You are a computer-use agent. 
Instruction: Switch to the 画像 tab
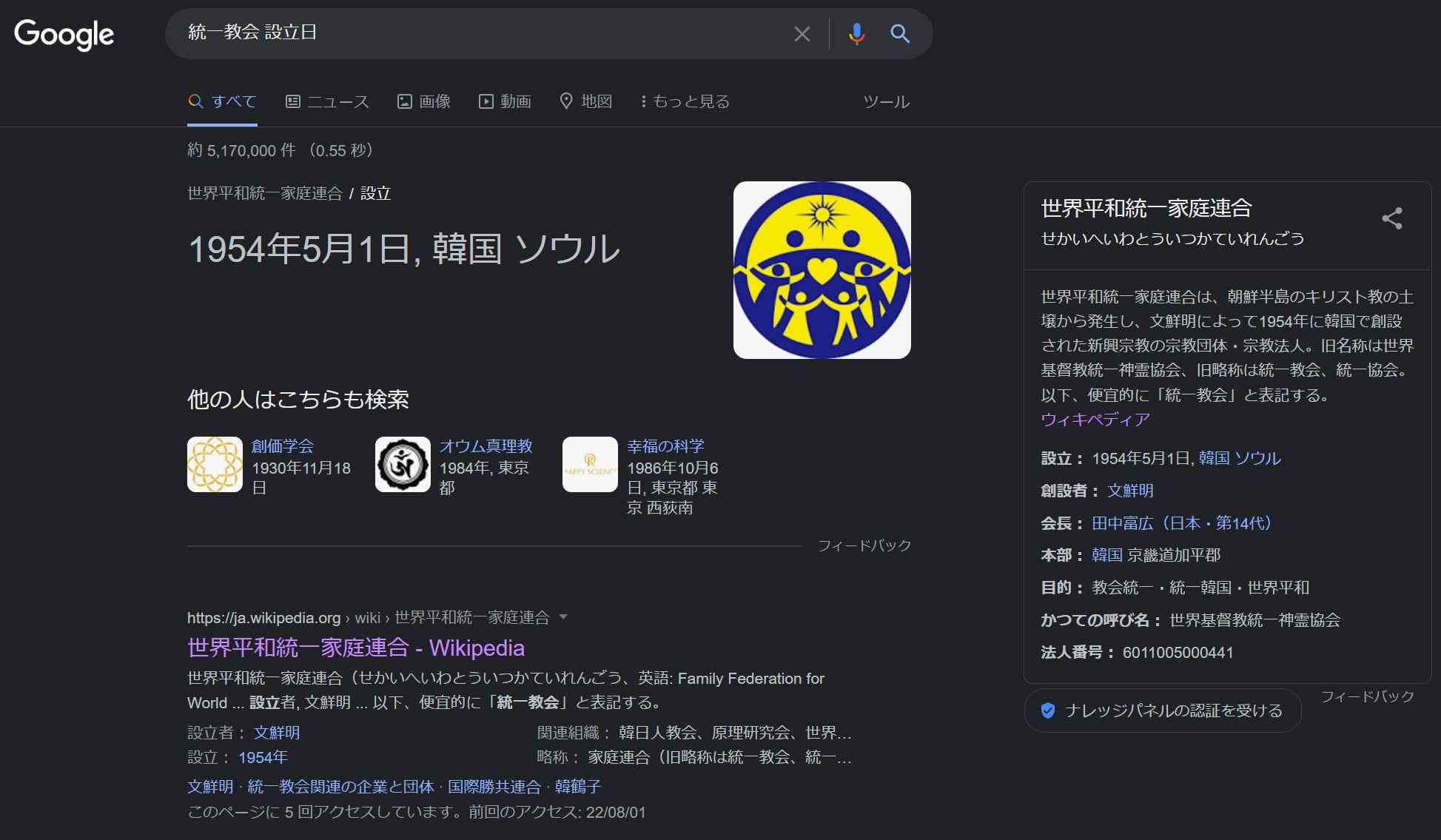[x=424, y=101]
